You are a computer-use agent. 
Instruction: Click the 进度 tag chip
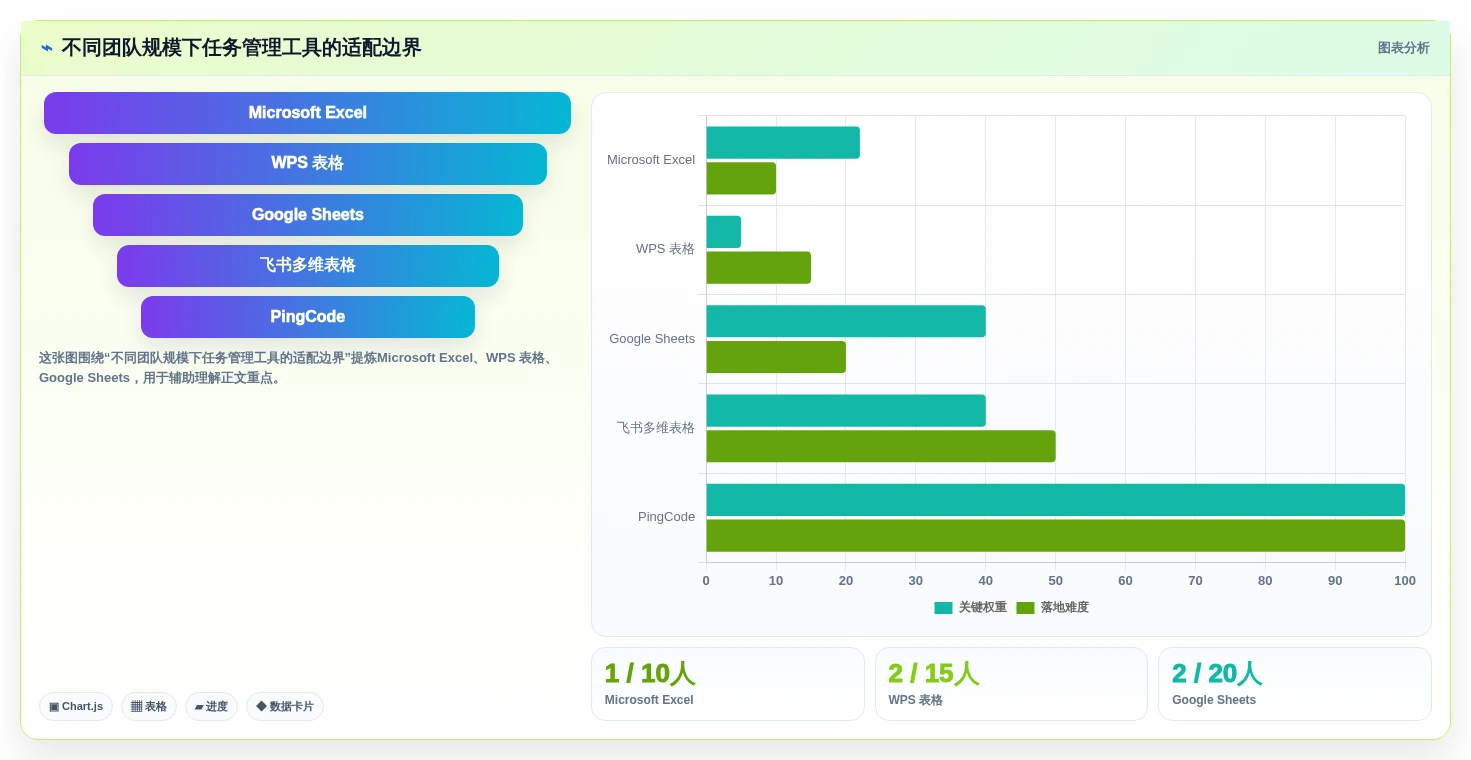[211, 706]
